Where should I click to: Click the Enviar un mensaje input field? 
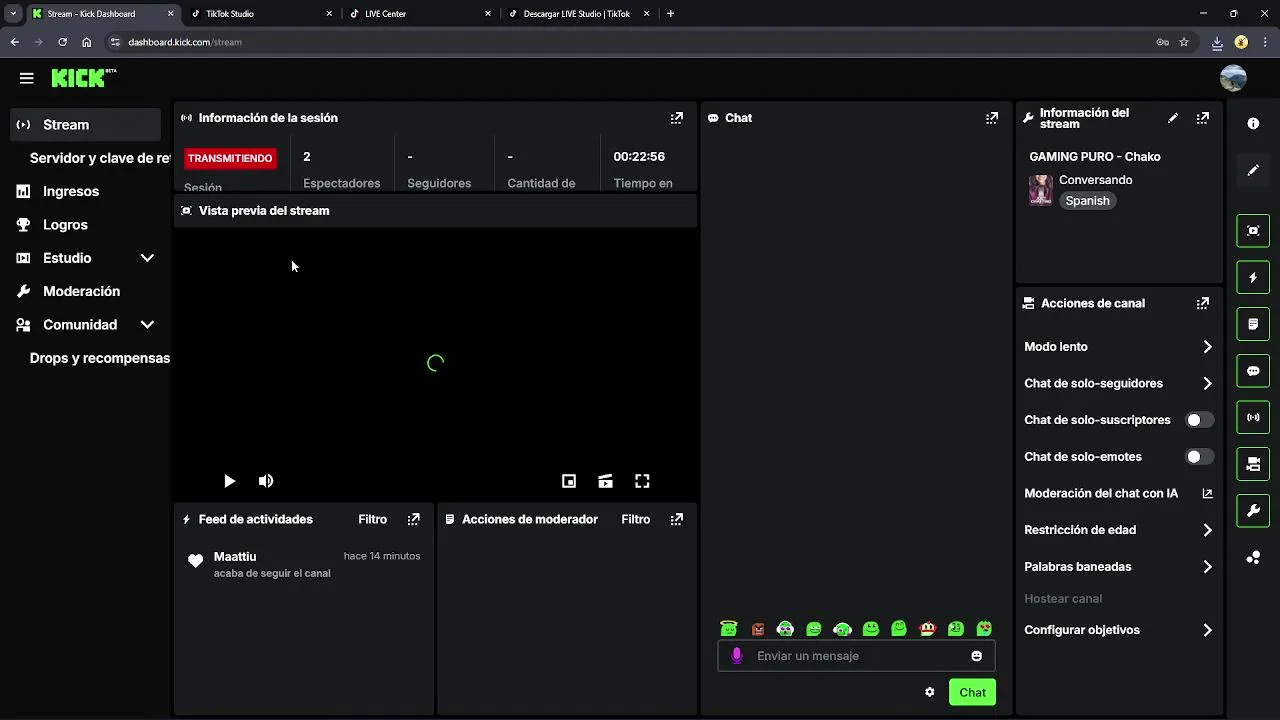[857, 656]
